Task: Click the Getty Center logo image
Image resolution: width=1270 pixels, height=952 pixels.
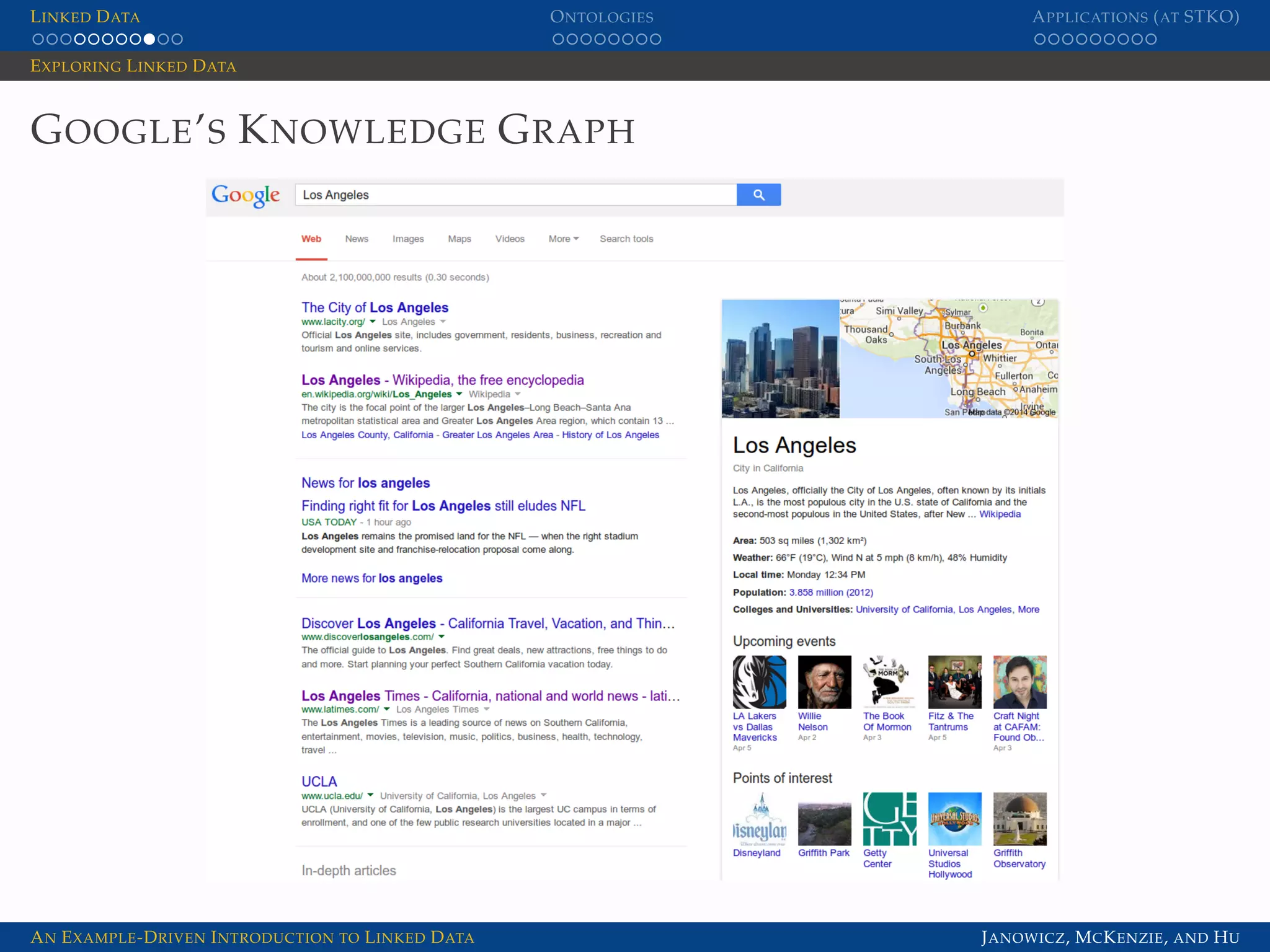Action: (890, 819)
